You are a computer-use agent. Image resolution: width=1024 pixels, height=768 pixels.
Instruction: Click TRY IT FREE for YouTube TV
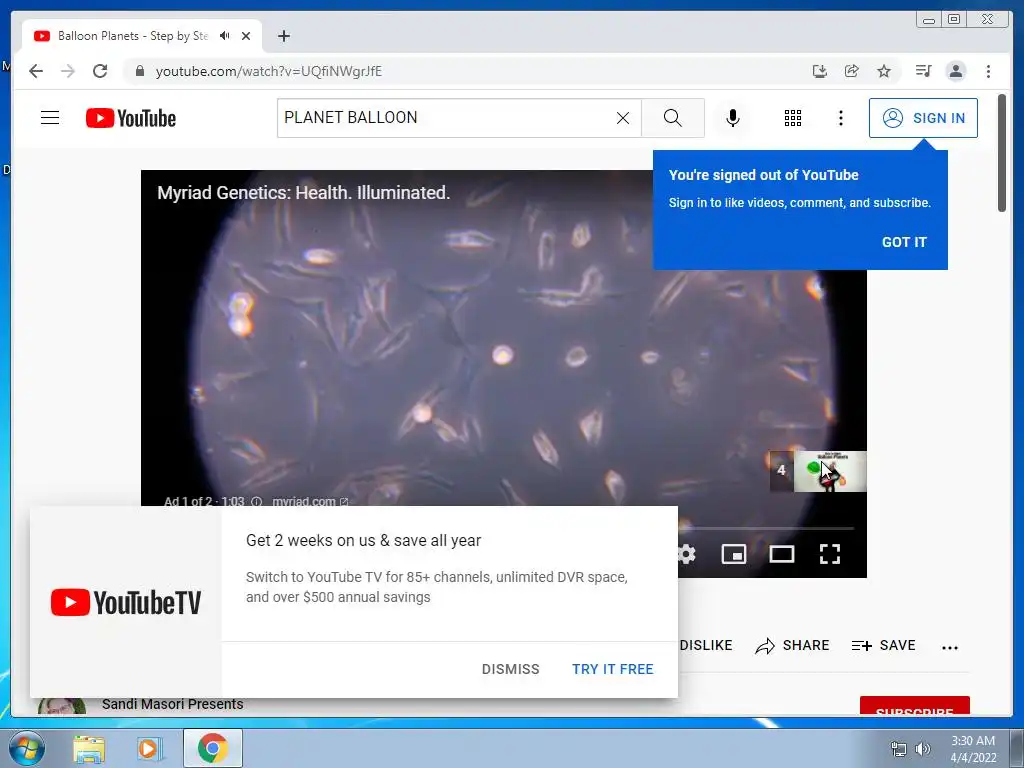[x=613, y=669]
